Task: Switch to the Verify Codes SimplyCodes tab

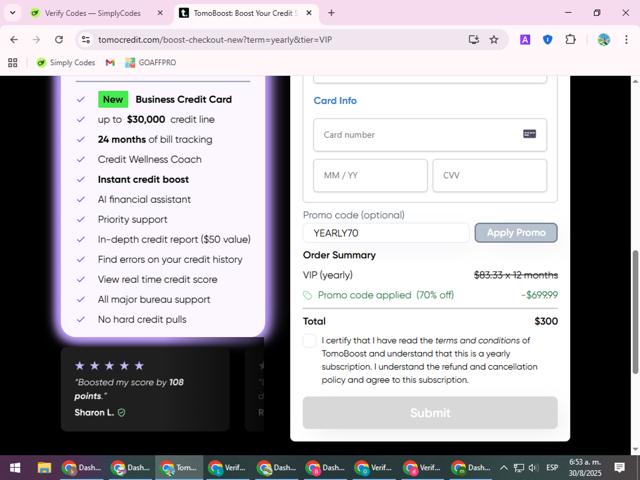Action: tap(92, 13)
